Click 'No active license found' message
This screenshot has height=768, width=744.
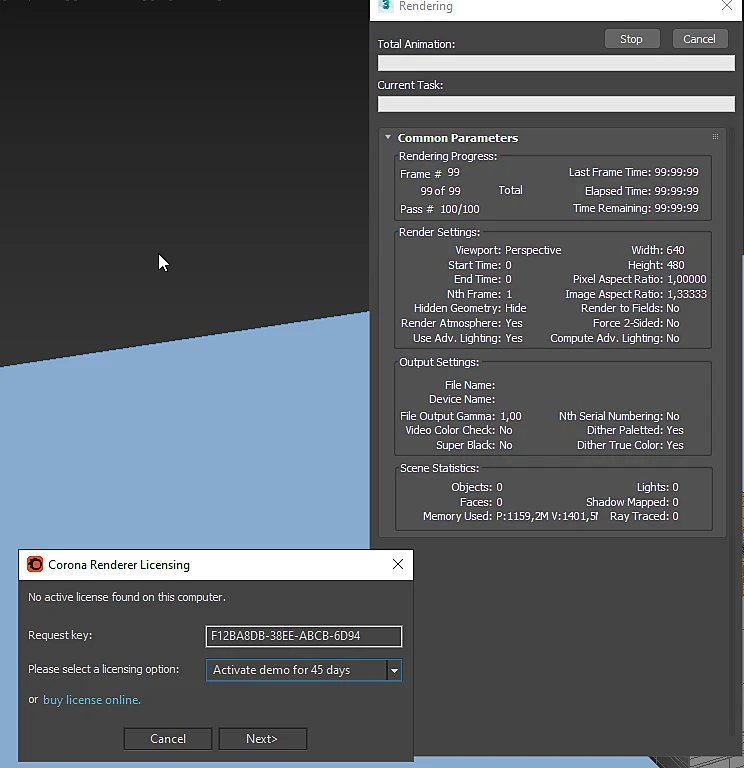[127, 597]
